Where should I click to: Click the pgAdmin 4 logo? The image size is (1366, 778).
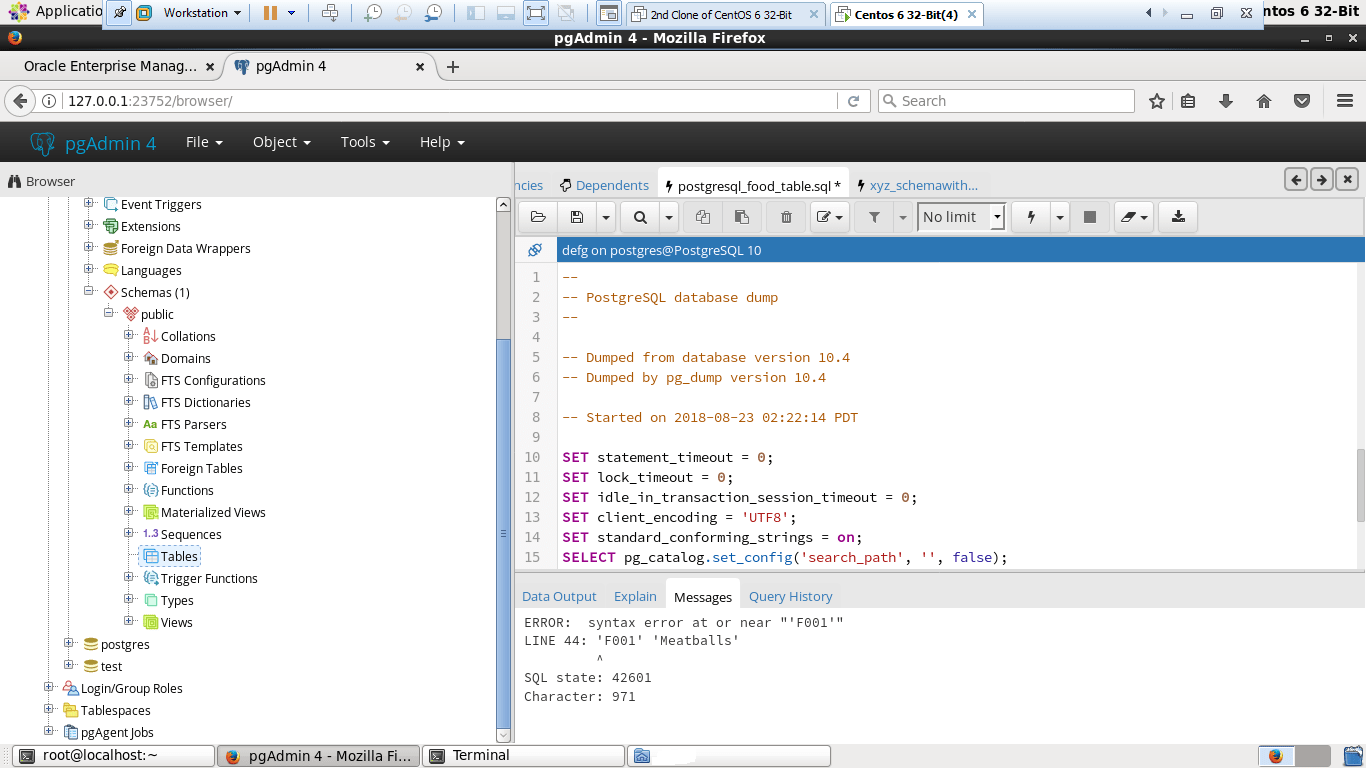click(x=93, y=143)
